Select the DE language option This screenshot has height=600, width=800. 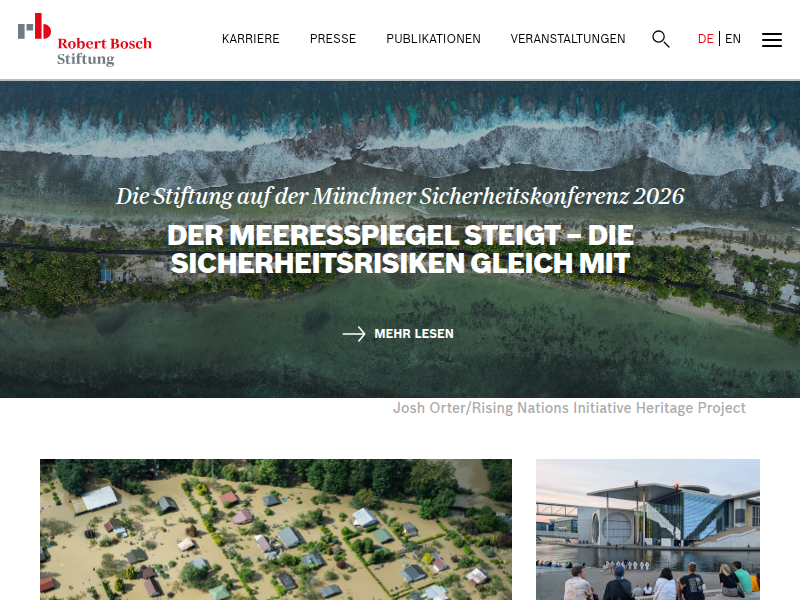point(706,39)
